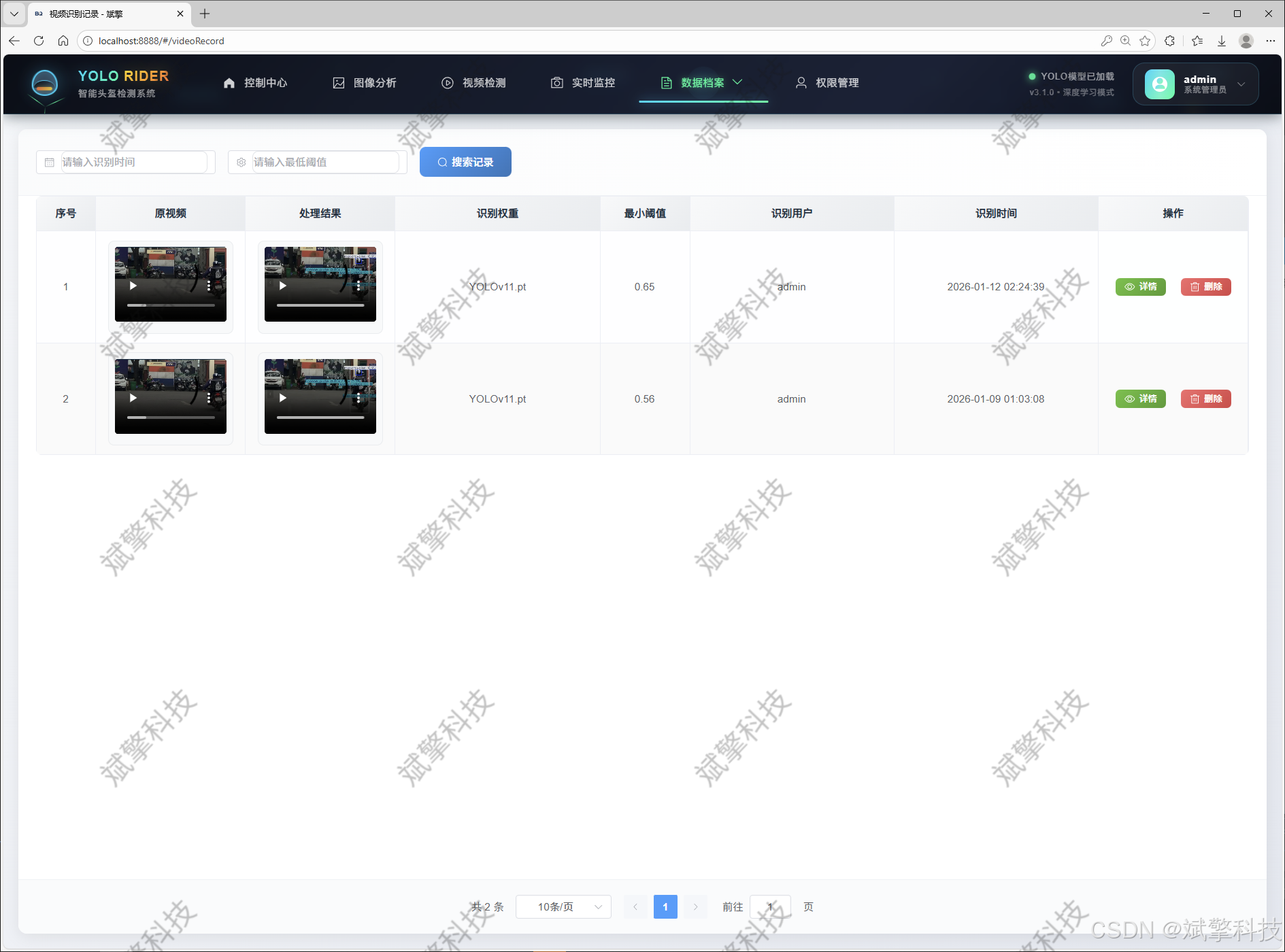Viewport: 1285px width, 952px height.
Task: Open the 10条/页 page size dropdown
Action: pyautogui.click(x=563, y=906)
